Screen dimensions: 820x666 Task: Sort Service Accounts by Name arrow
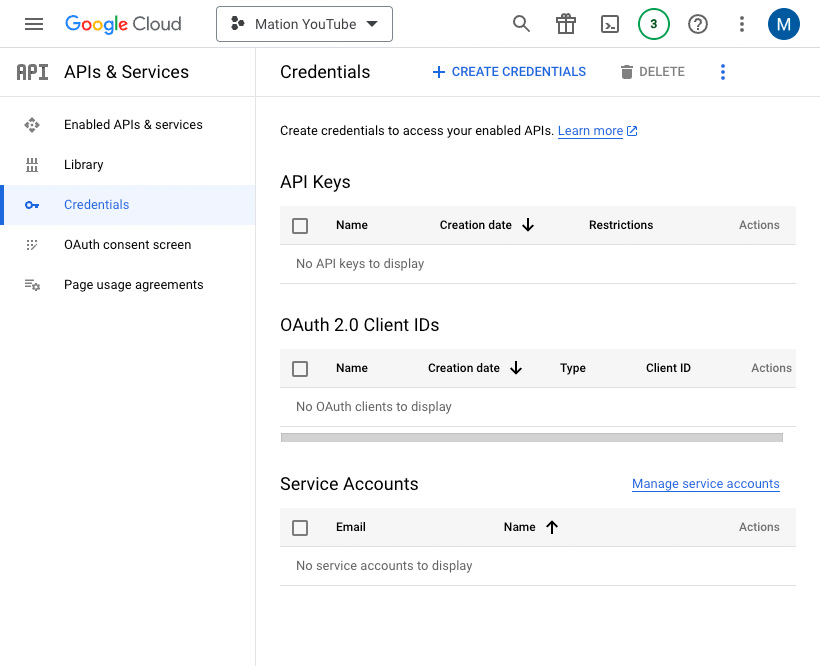pyautogui.click(x=552, y=527)
